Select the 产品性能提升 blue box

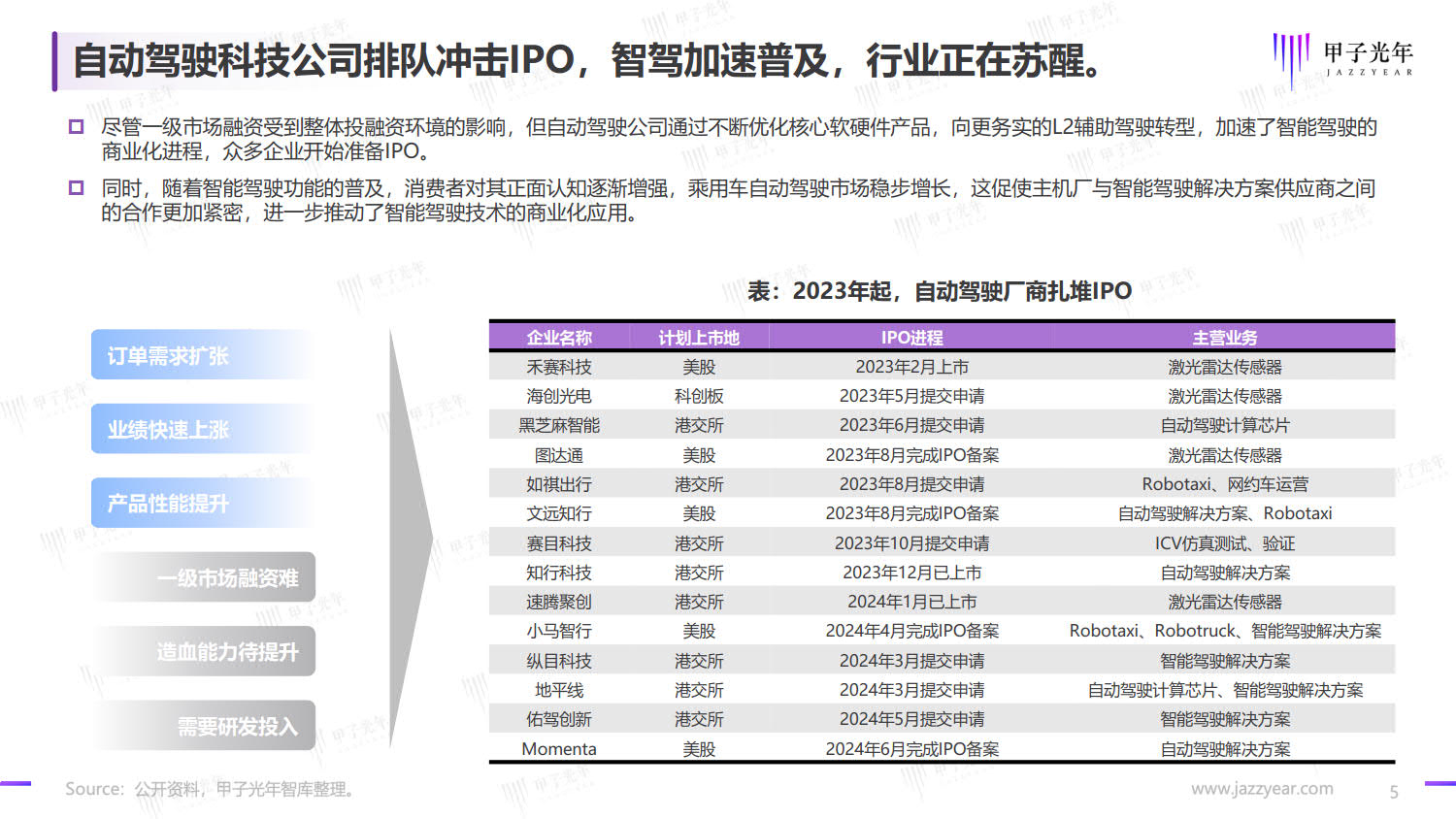tap(204, 503)
